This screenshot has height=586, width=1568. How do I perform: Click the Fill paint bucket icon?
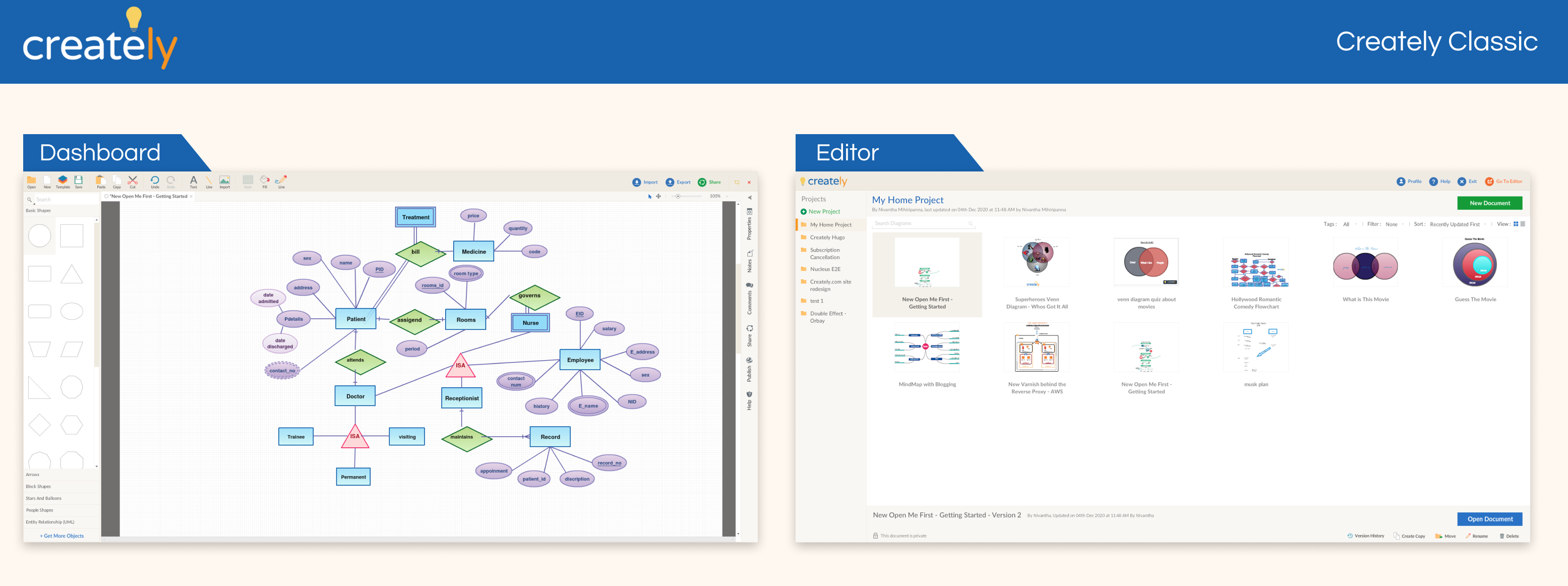[x=264, y=181]
